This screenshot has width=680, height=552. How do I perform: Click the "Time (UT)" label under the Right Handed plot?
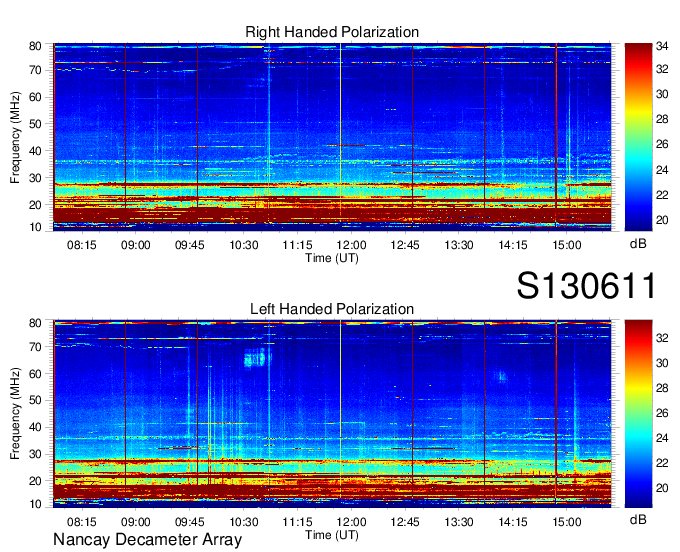[x=332, y=258]
